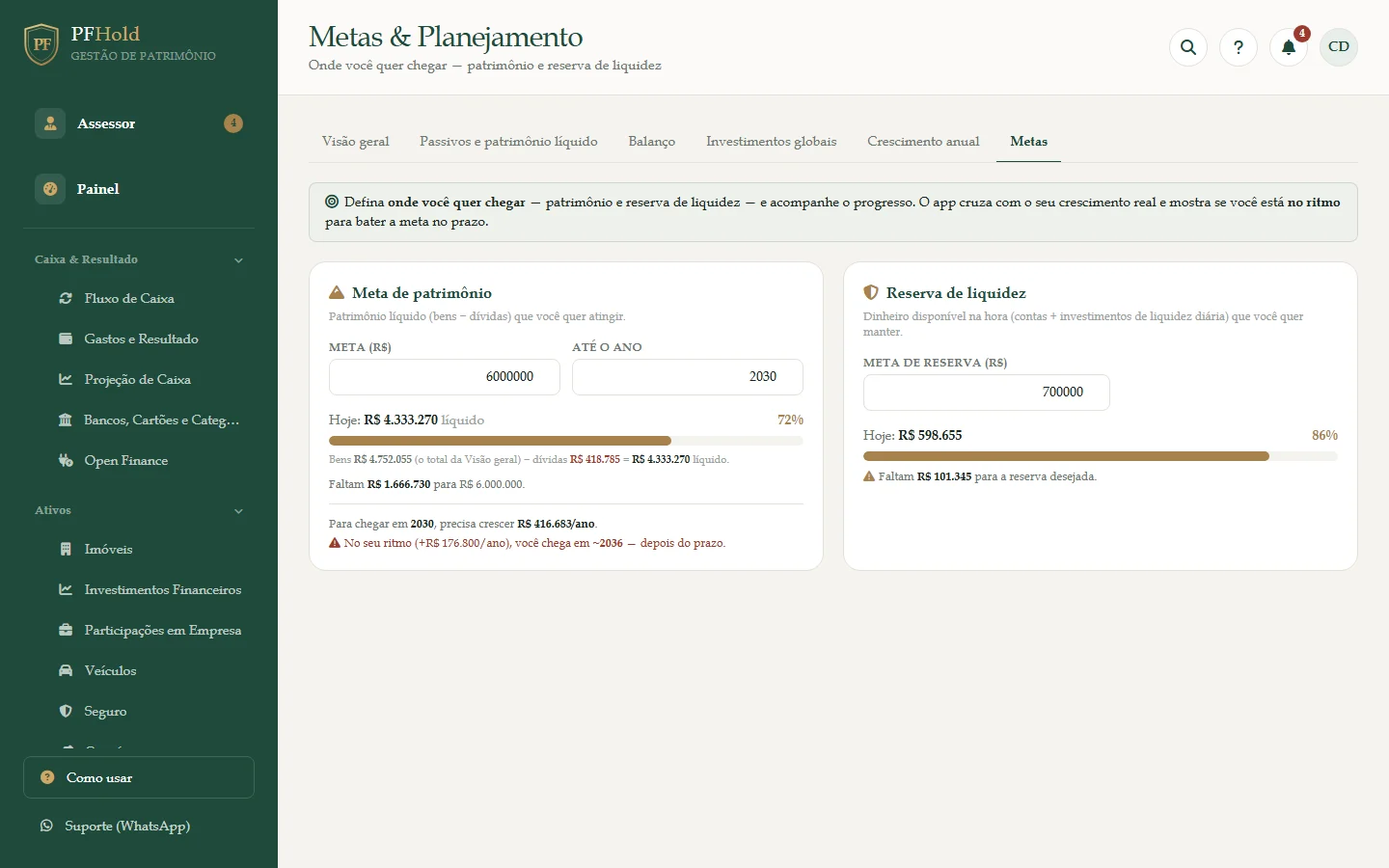Open help question mark icon
1389x868 pixels.
coord(1239,46)
